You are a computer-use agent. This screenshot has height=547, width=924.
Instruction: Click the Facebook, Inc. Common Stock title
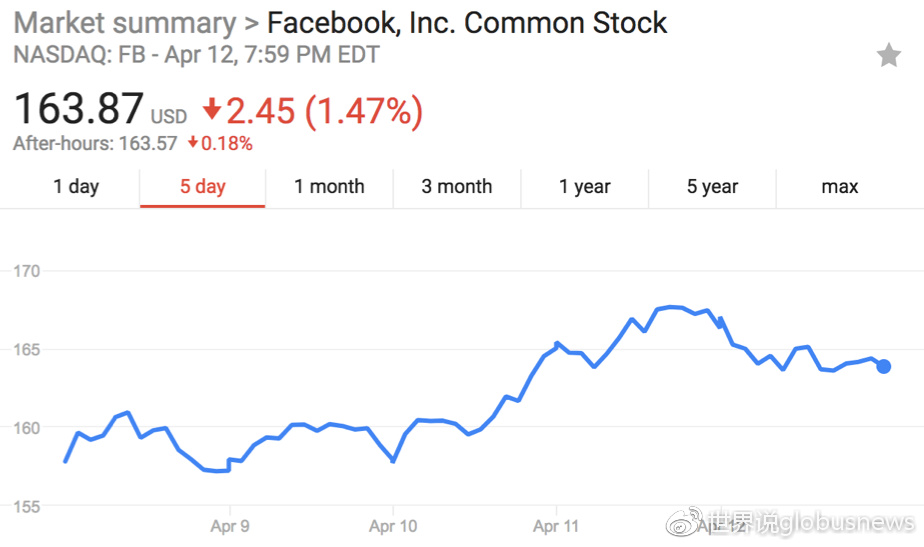pyautogui.click(x=467, y=22)
